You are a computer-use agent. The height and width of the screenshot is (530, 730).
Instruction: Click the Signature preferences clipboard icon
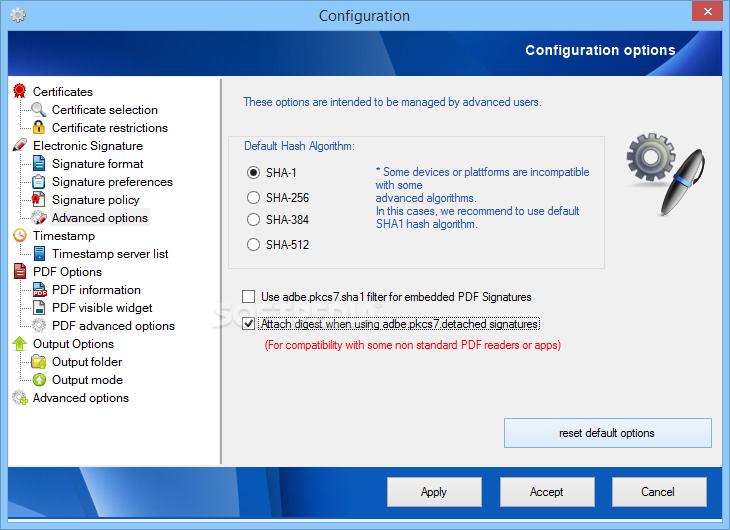tap(39, 182)
